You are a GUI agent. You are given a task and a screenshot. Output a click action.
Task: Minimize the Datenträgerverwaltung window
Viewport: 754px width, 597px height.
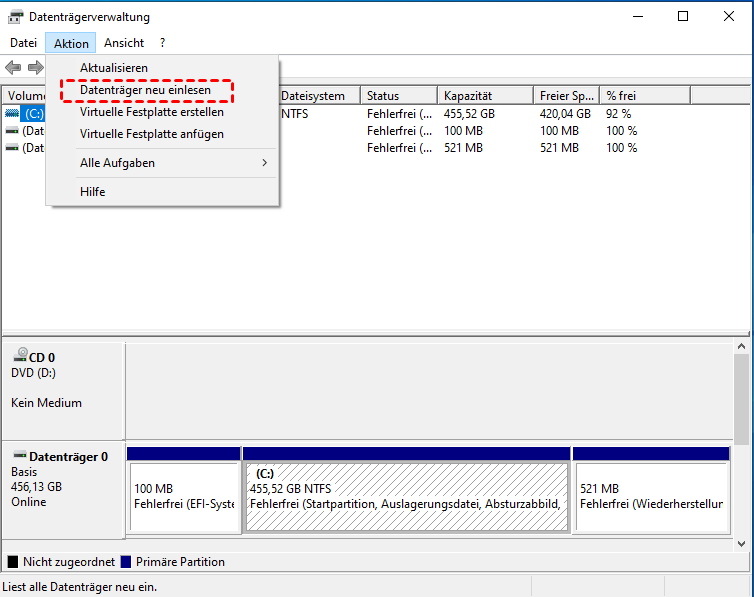point(638,16)
